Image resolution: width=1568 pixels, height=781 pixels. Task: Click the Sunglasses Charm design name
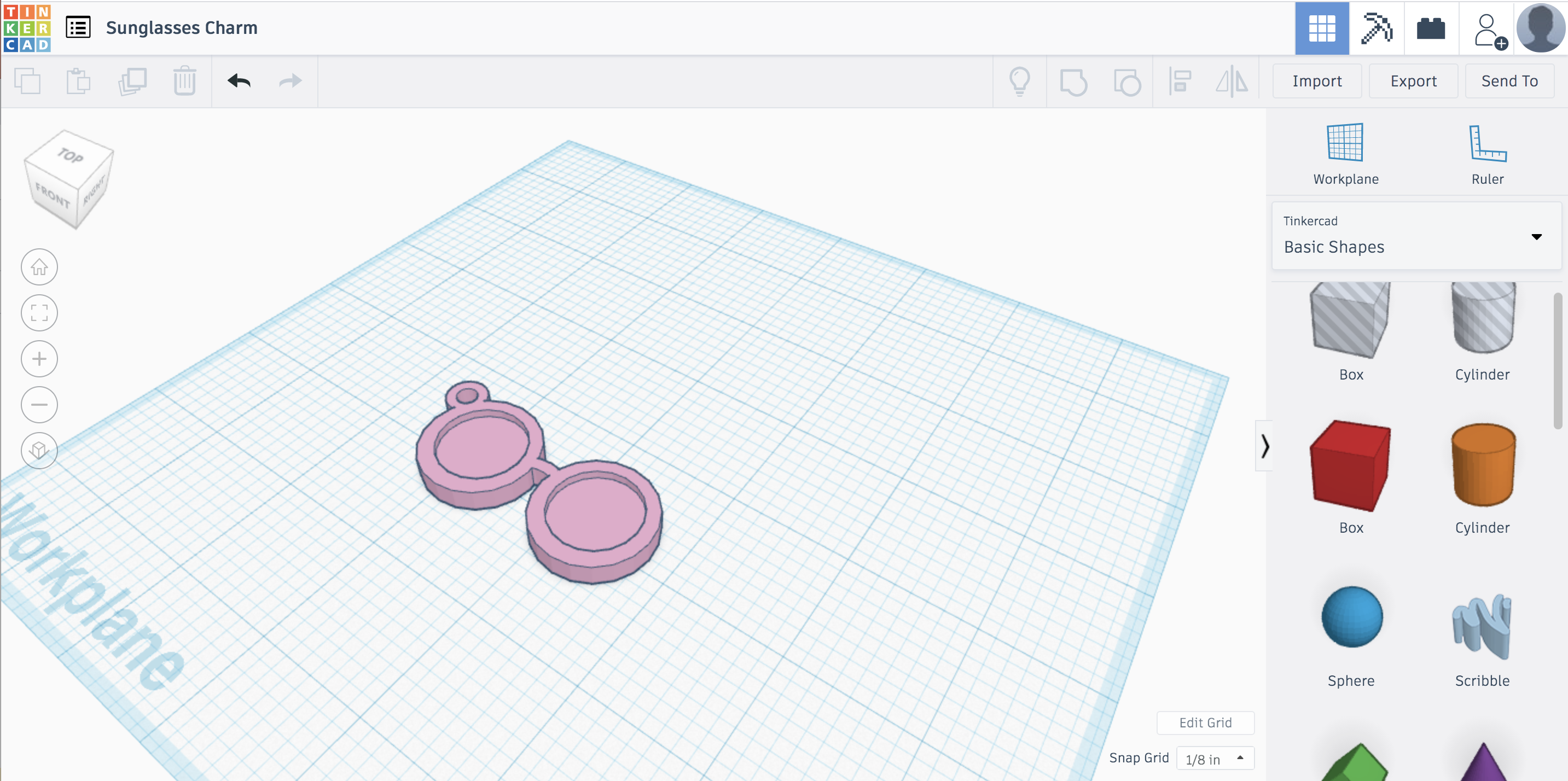coord(182,28)
